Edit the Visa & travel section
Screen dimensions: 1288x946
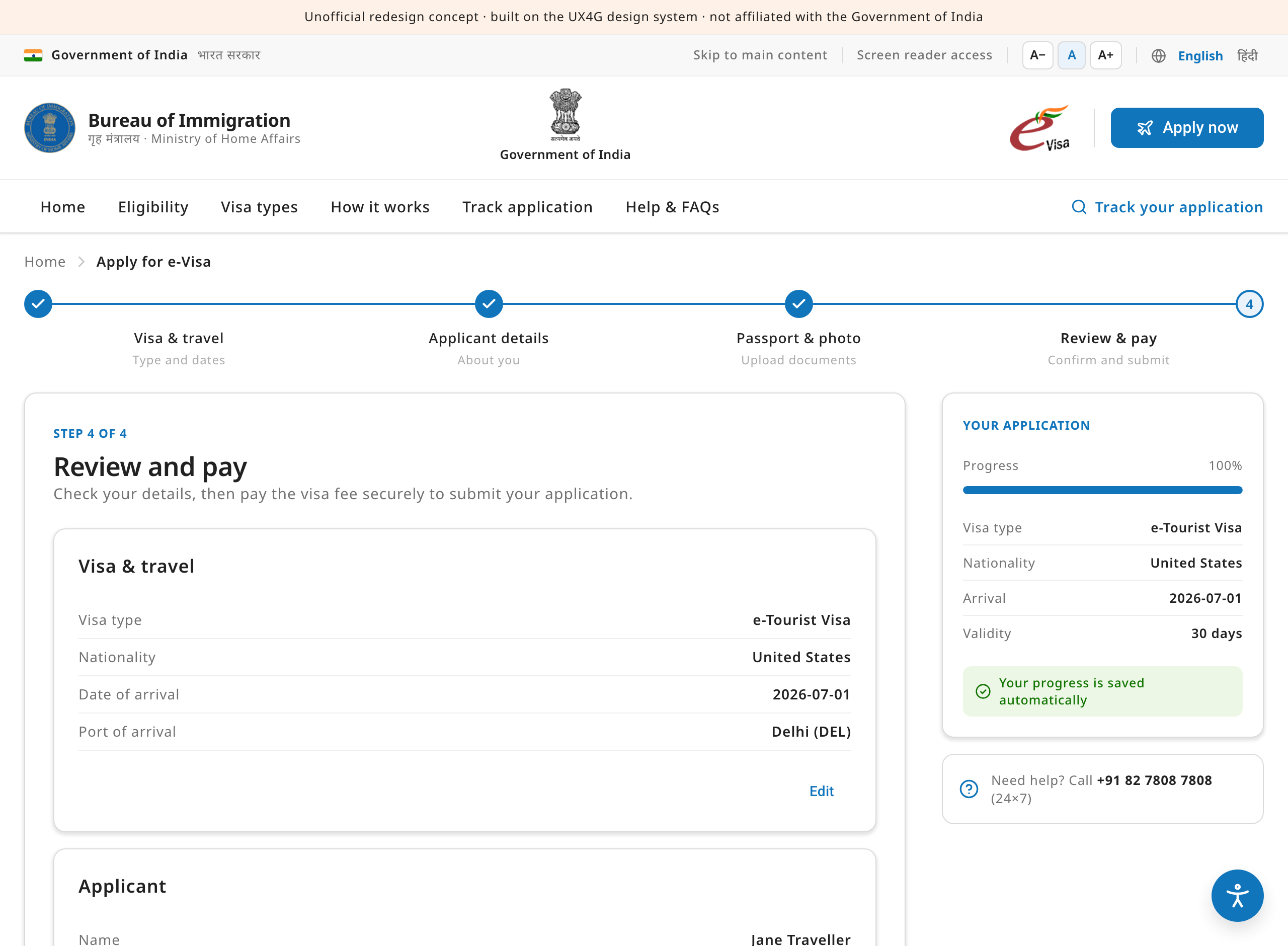pos(821,791)
